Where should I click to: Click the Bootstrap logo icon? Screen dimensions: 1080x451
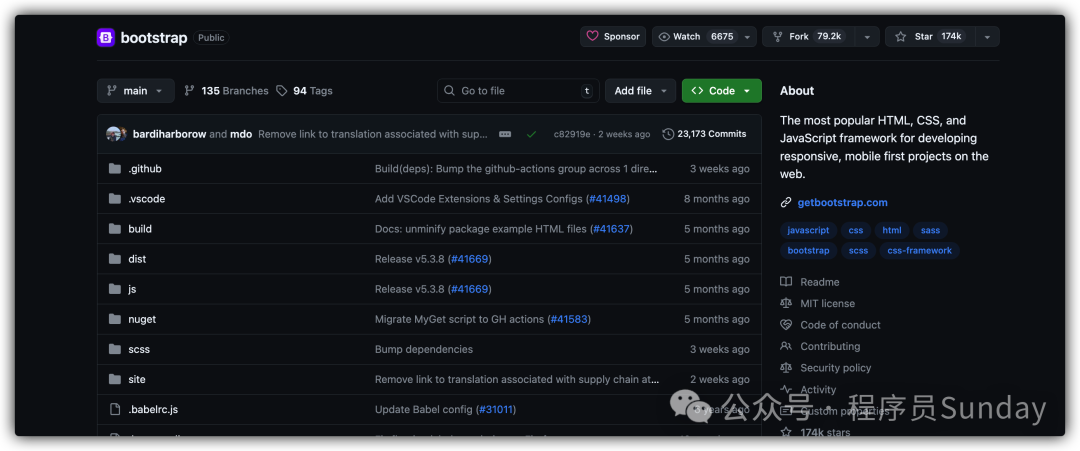[x=106, y=37]
